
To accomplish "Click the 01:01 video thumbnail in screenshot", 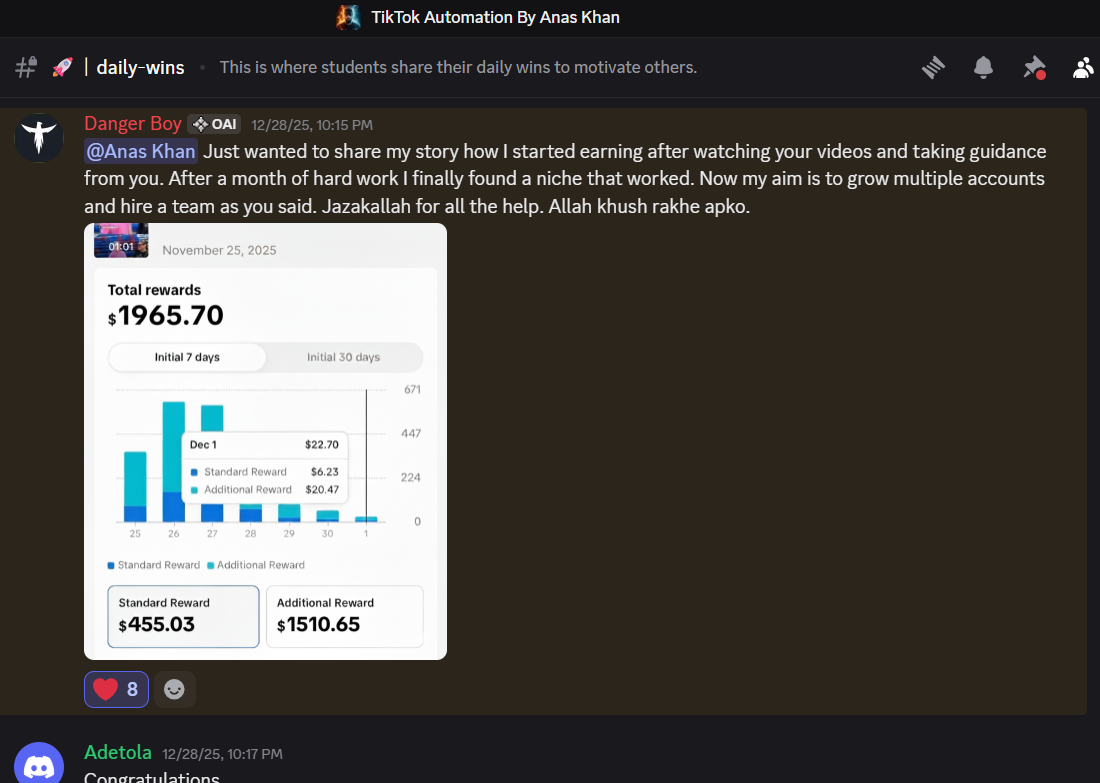I will click(121, 240).
